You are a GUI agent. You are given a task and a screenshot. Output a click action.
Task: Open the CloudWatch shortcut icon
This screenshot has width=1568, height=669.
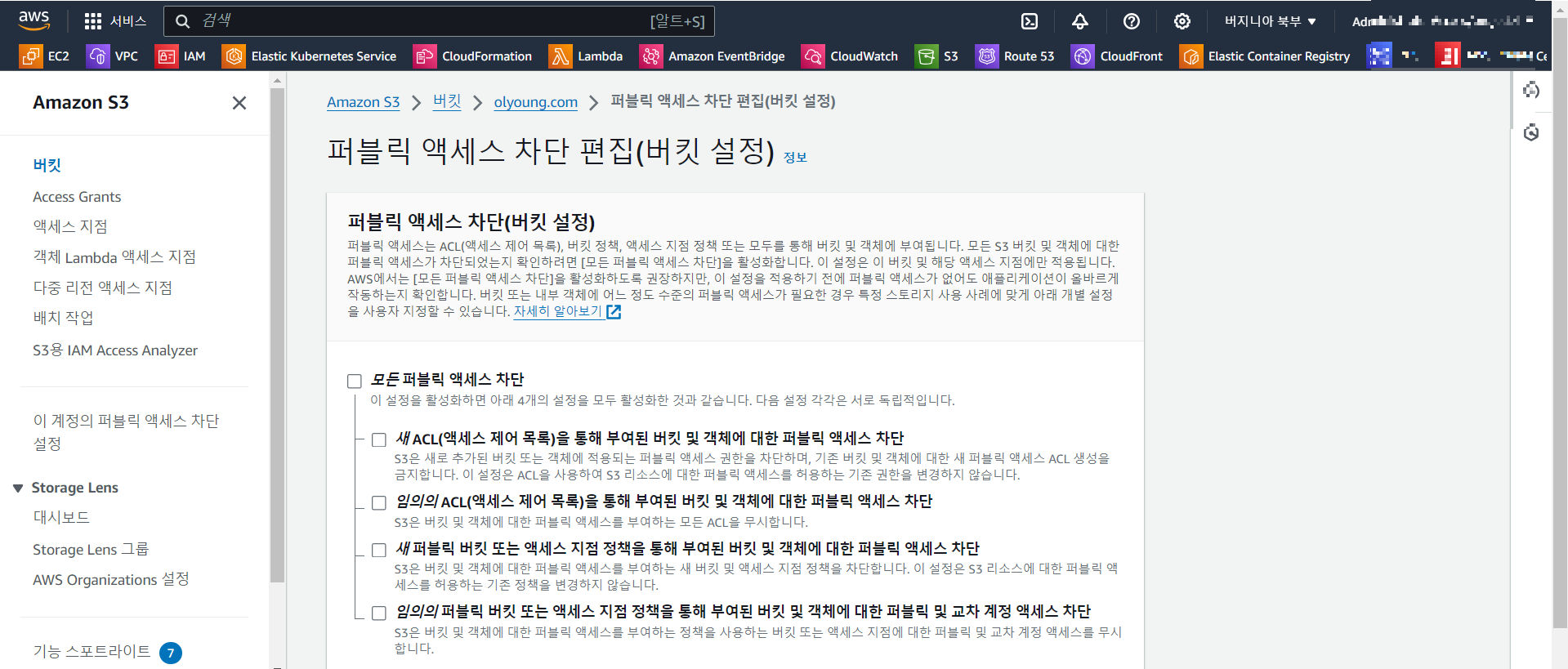[813, 56]
